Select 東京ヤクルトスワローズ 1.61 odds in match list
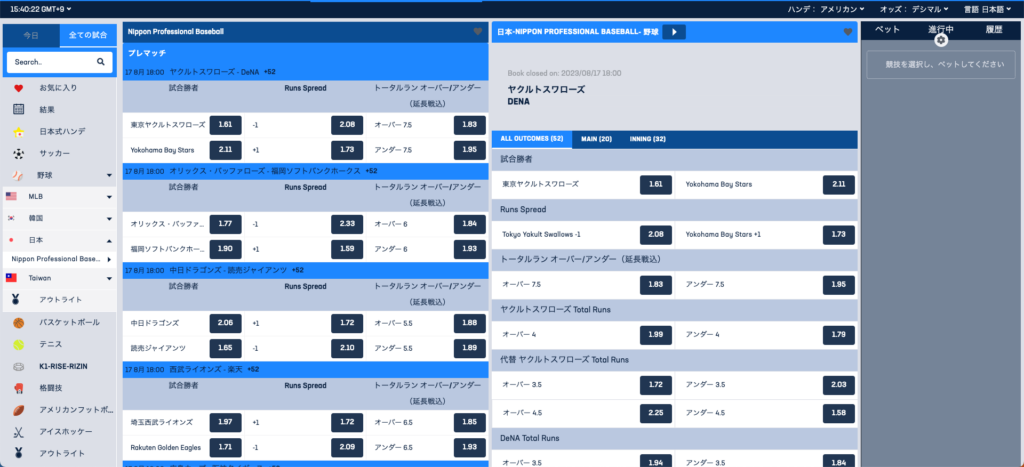Viewport: 1024px width, 467px height. pos(225,125)
